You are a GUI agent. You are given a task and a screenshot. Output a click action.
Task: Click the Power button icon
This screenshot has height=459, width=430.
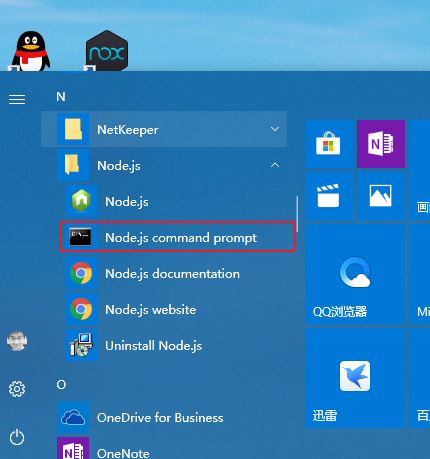click(17, 437)
